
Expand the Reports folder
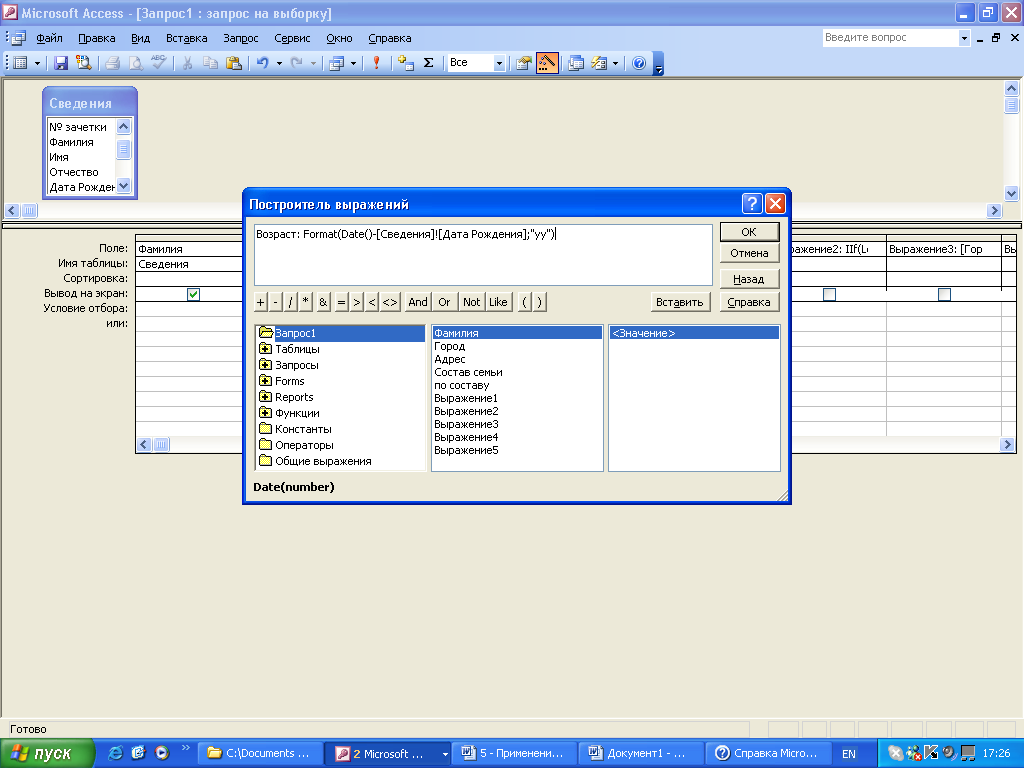pyautogui.click(x=265, y=396)
